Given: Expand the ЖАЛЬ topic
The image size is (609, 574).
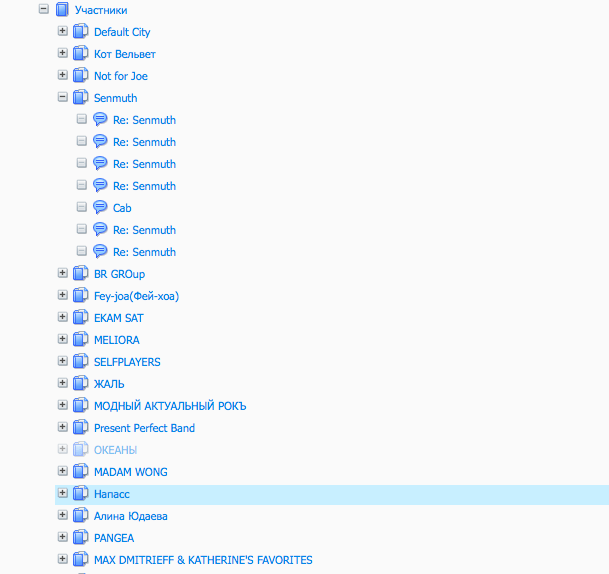Looking at the screenshot, I should [x=63, y=383].
